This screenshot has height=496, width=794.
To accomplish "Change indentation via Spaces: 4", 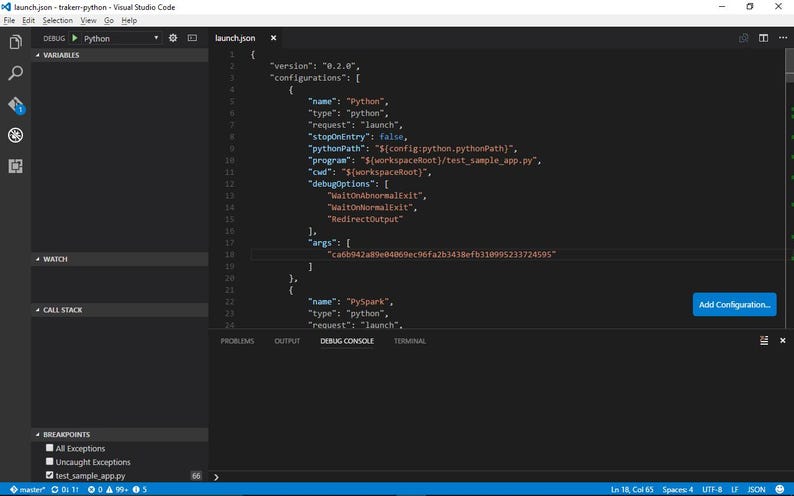I will point(678,489).
